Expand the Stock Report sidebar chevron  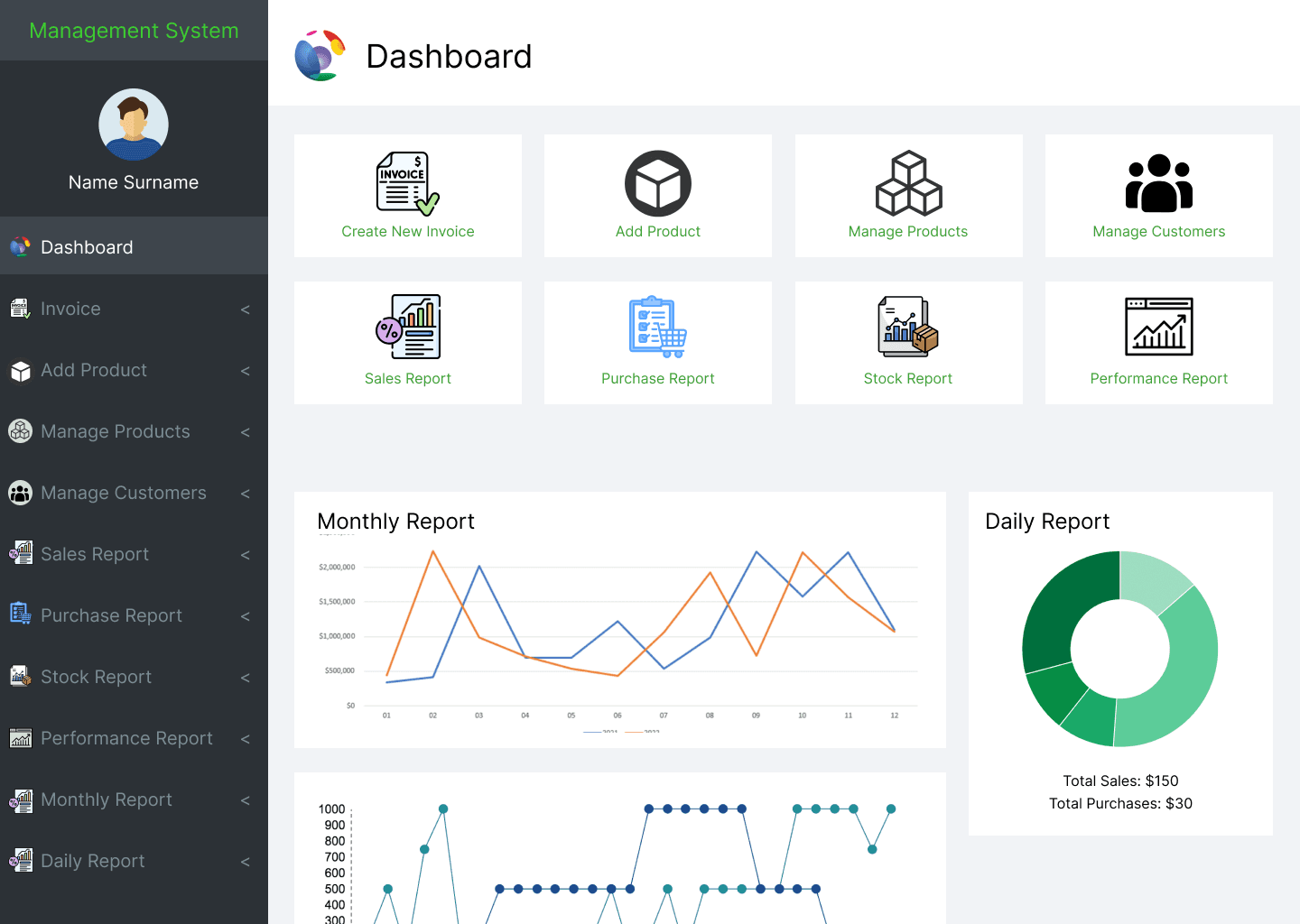pyautogui.click(x=245, y=678)
